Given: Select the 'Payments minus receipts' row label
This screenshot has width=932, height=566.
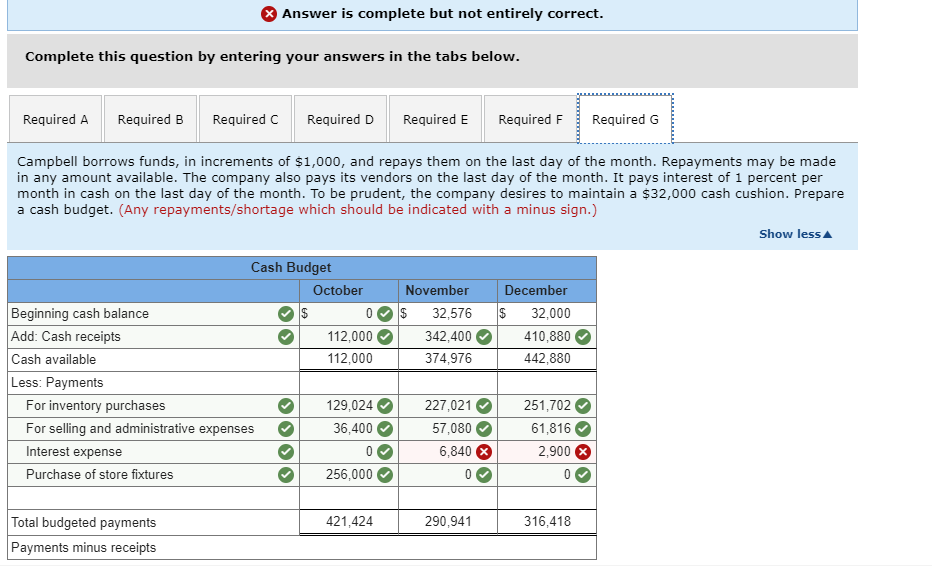Looking at the screenshot, I should 83,548.
